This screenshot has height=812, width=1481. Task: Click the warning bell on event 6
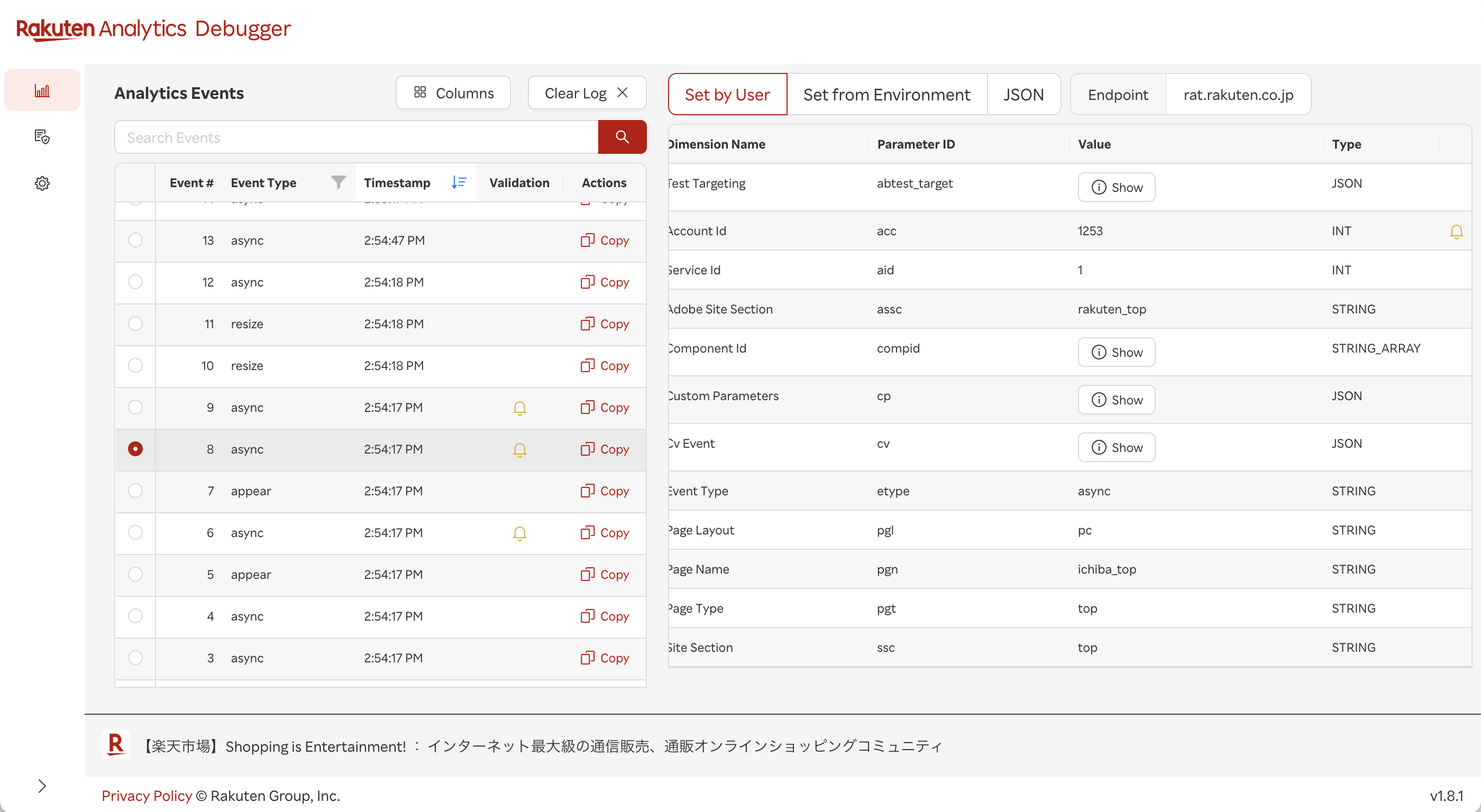pyautogui.click(x=519, y=533)
